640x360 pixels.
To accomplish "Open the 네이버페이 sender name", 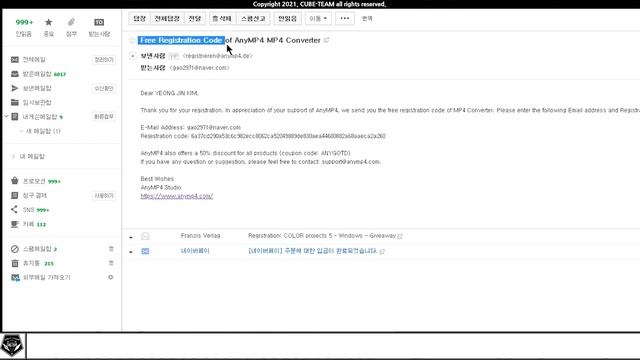I will pyautogui.click(x=195, y=251).
